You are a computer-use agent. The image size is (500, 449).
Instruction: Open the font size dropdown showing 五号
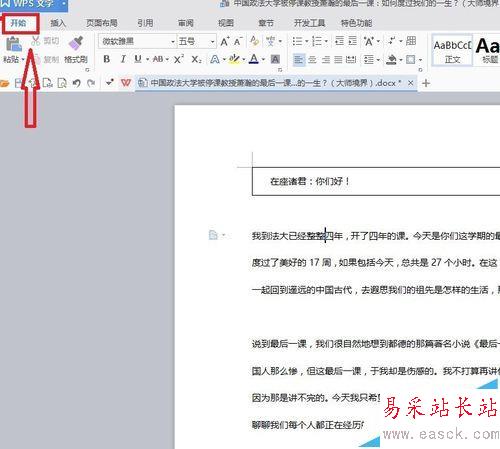point(212,42)
